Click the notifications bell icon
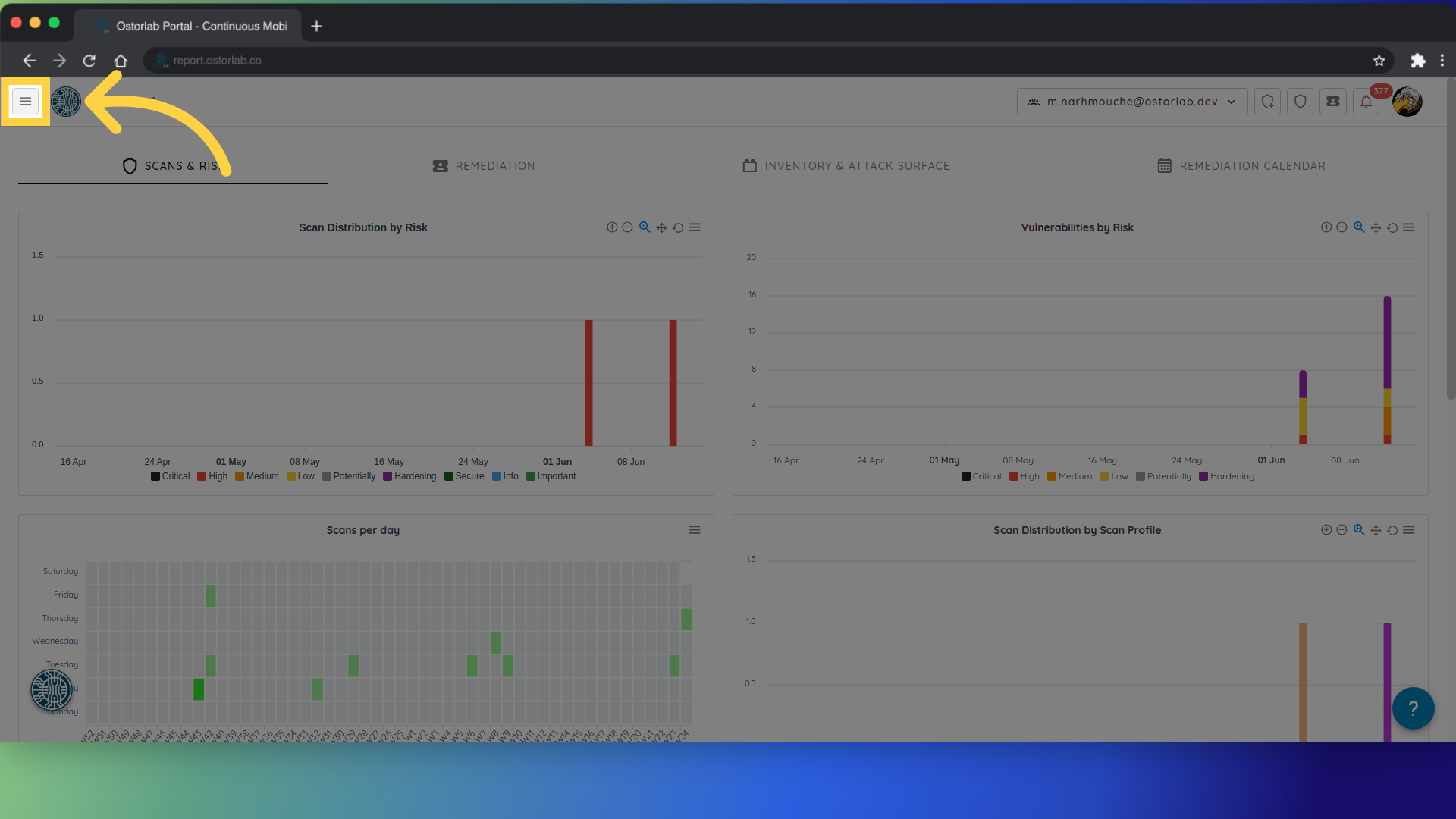 pos(1366,102)
